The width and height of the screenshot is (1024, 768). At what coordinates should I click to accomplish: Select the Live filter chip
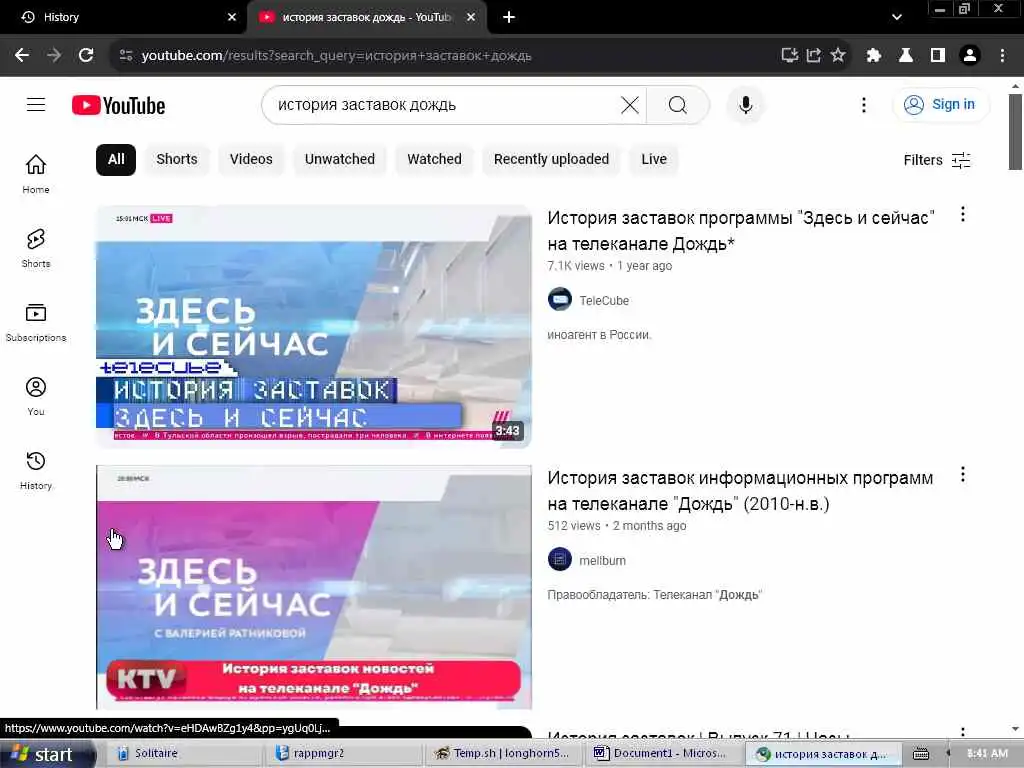(x=654, y=159)
